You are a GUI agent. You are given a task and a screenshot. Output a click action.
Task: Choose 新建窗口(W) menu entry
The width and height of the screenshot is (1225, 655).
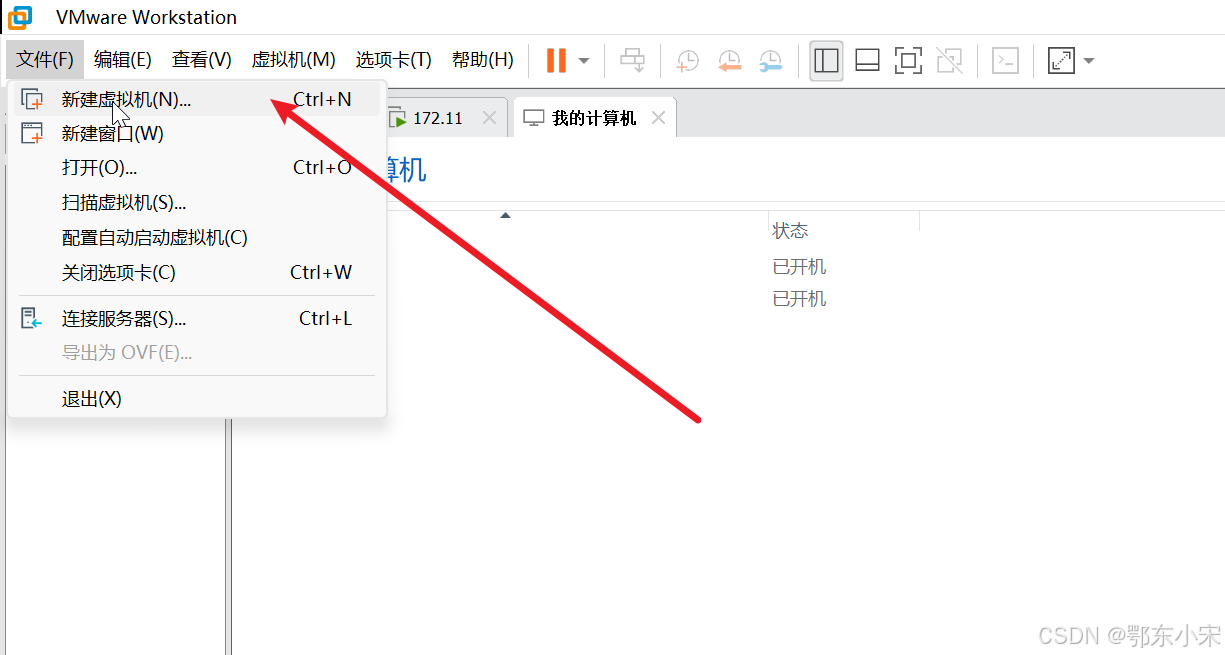click(x=197, y=134)
